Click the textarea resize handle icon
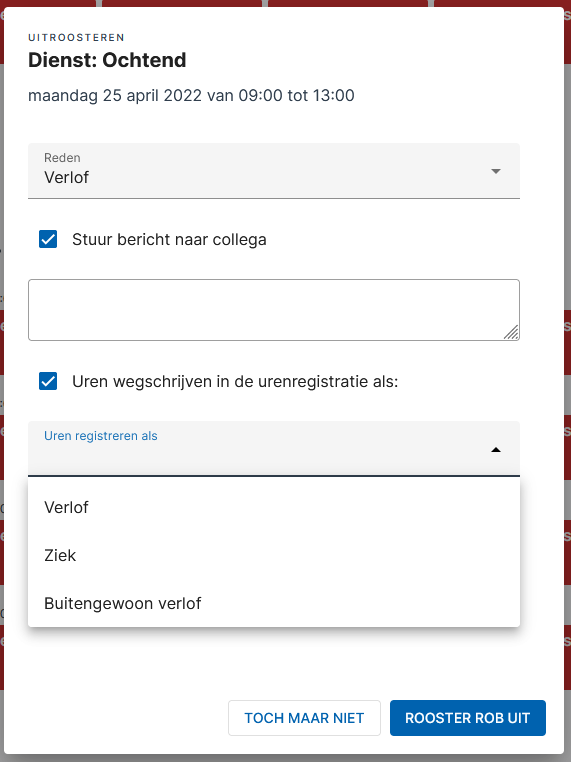The width and height of the screenshot is (571, 762). pos(511,332)
